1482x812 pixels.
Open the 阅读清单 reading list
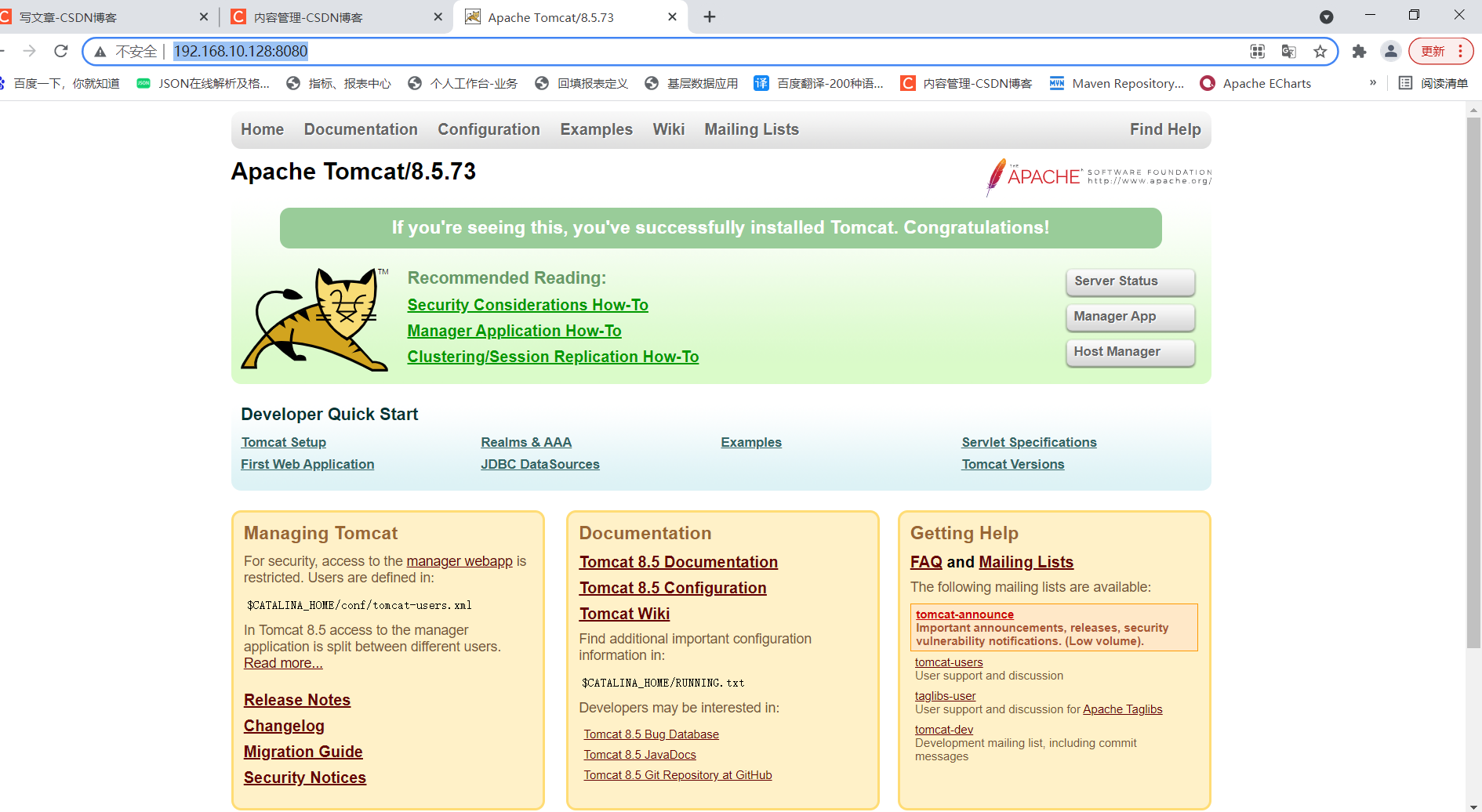[1434, 83]
